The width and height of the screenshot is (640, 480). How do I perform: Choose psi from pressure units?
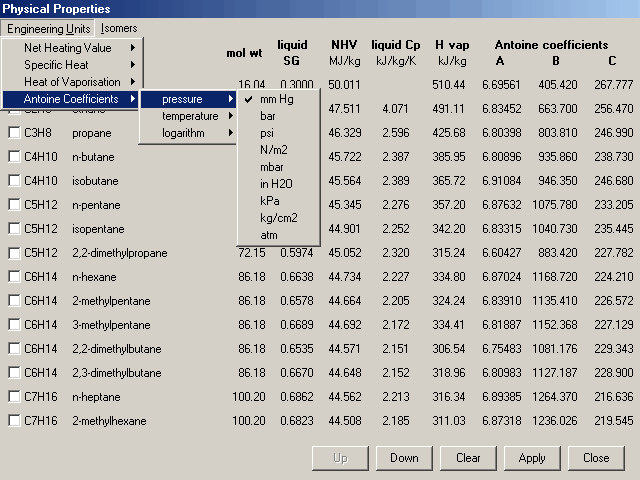266,133
